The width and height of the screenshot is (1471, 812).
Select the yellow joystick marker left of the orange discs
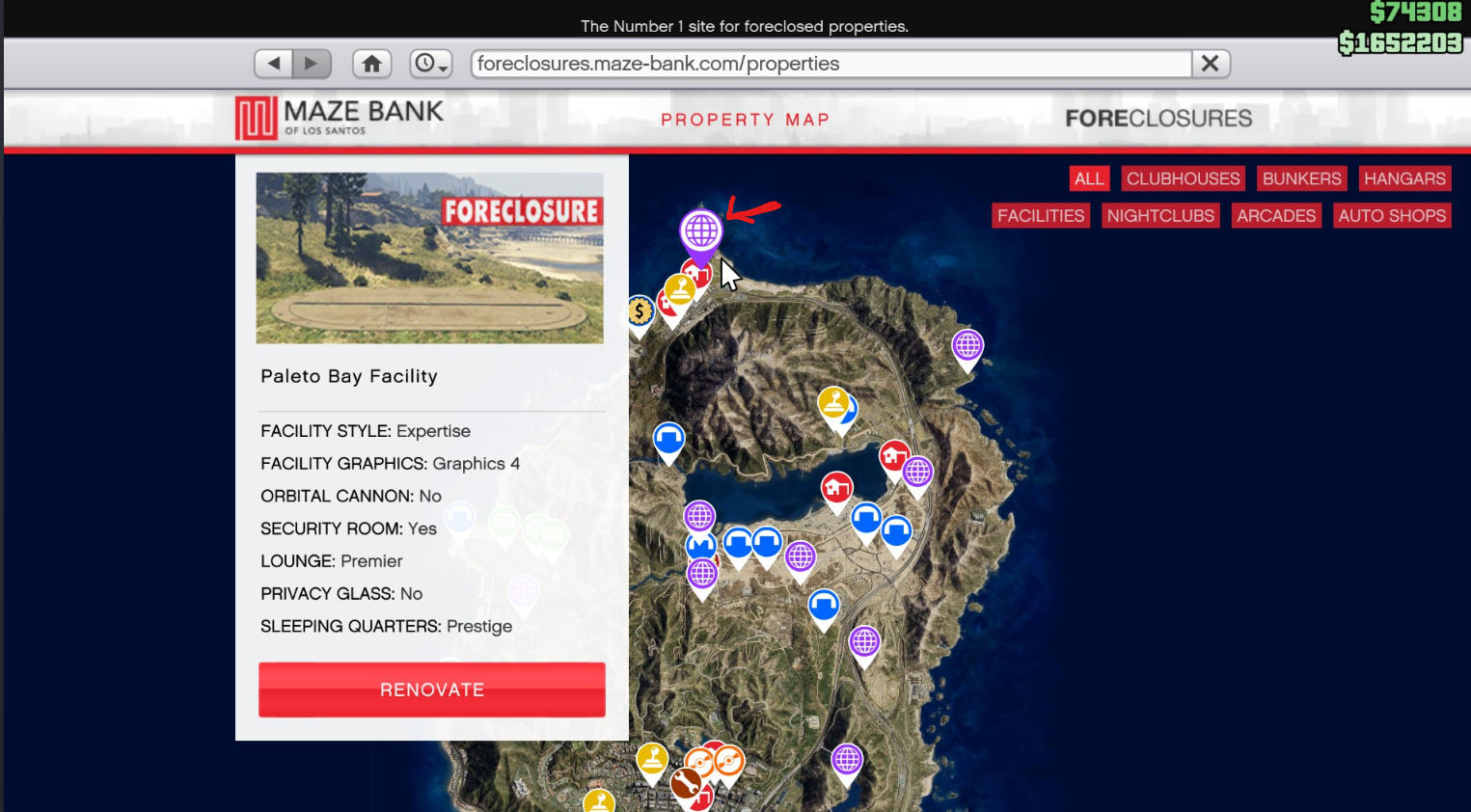[x=652, y=759]
